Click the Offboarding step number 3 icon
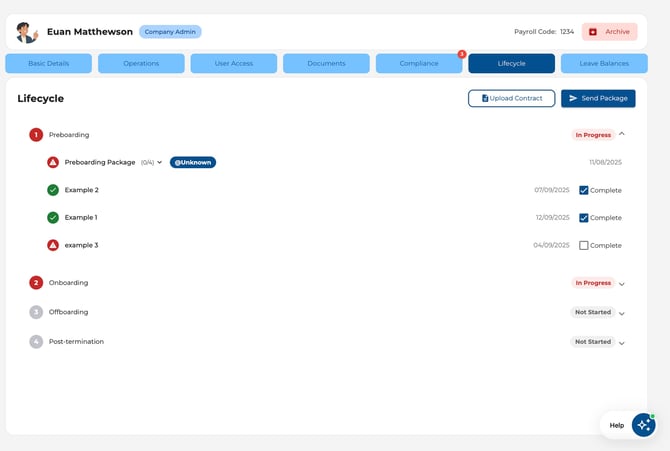Image resolution: width=670 pixels, height=451 pixels. click(36, 312)
